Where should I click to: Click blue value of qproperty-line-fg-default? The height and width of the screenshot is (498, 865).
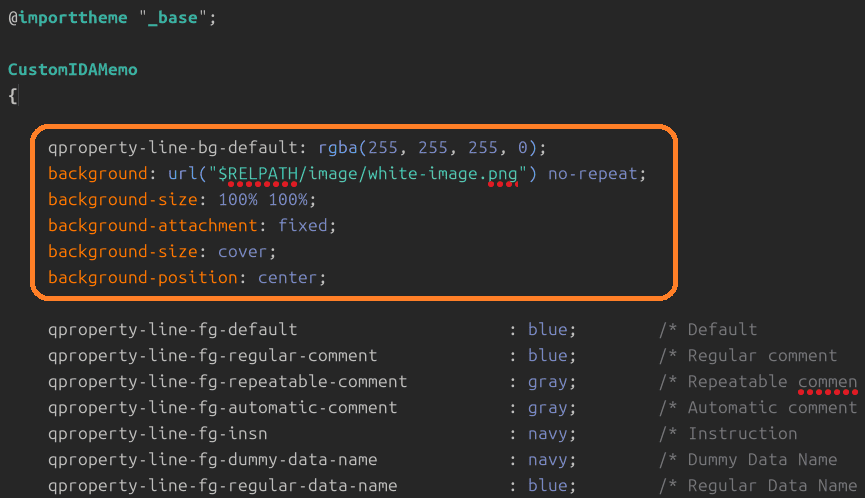coord(548,329)
